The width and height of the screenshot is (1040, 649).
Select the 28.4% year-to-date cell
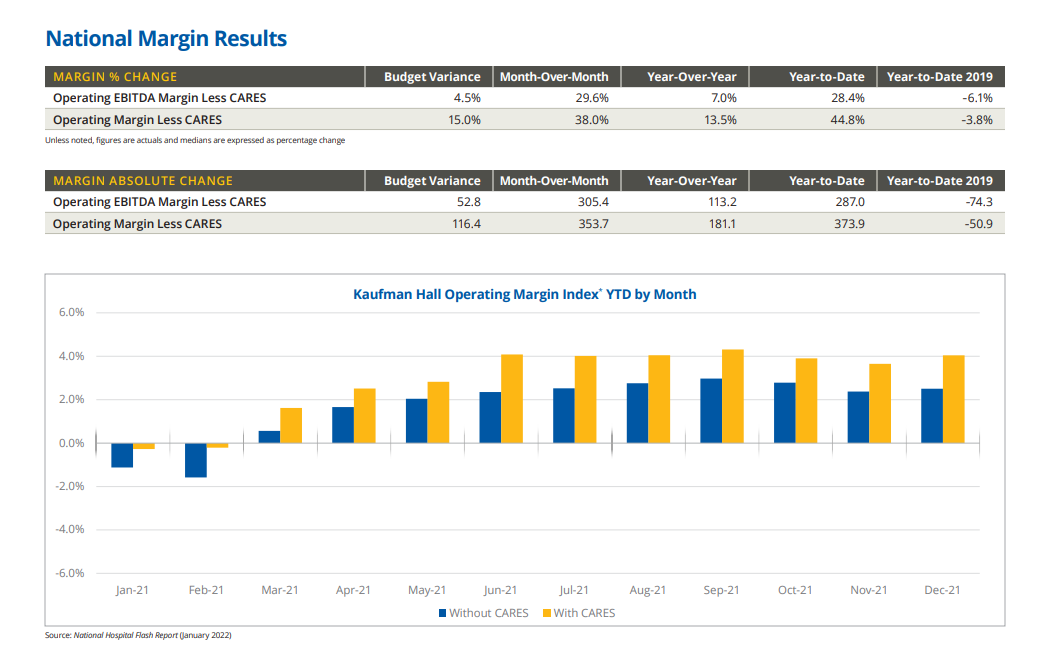tap(848, 98)
